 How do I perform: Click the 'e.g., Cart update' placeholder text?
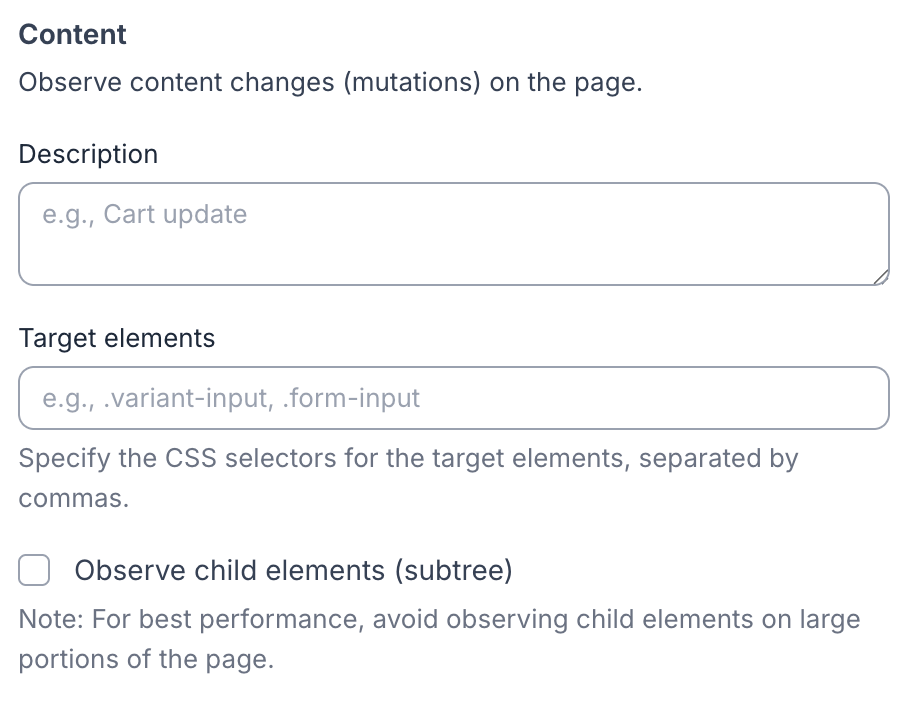tap(145, 214)
